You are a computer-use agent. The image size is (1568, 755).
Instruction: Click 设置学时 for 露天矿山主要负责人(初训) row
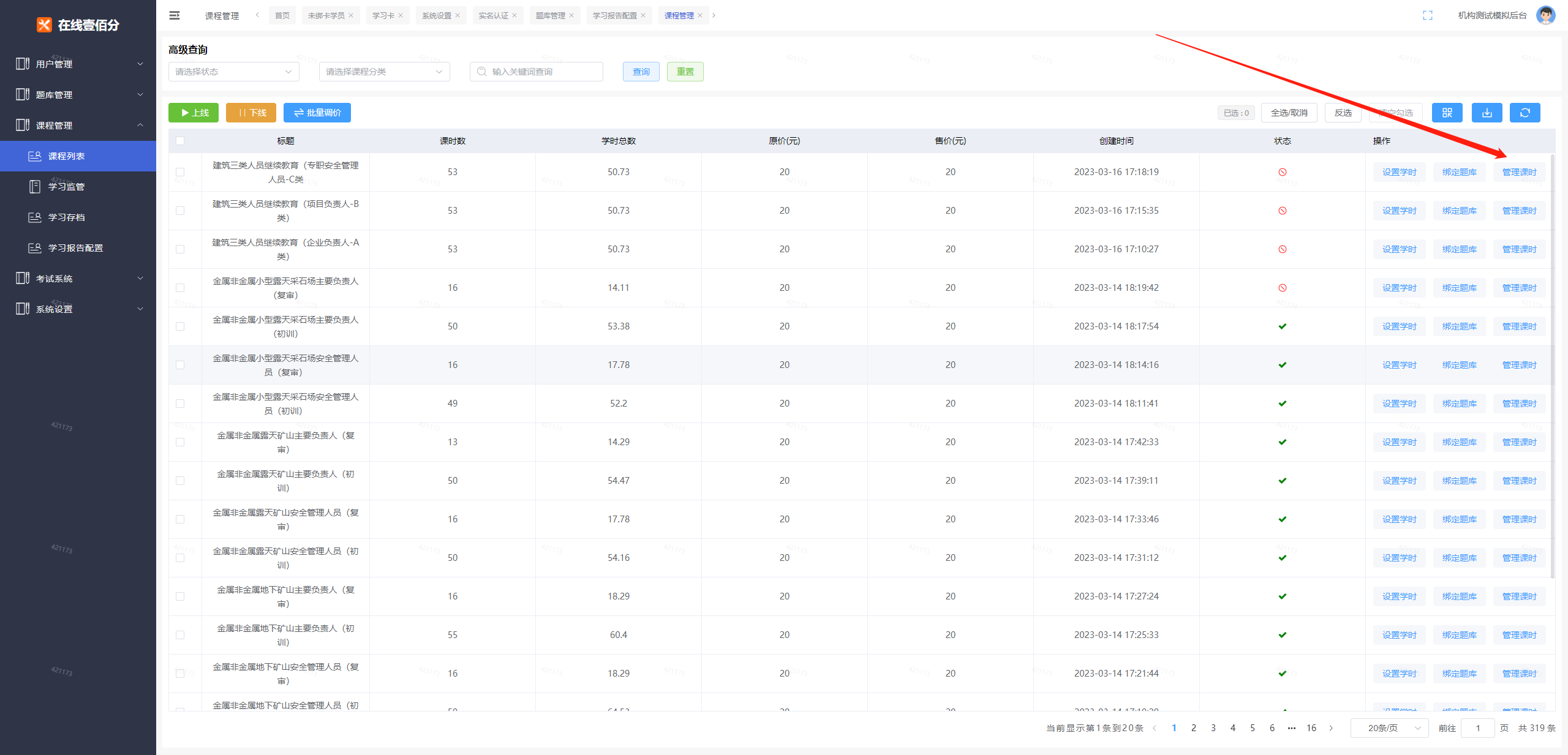click(x=1400, y=481)
